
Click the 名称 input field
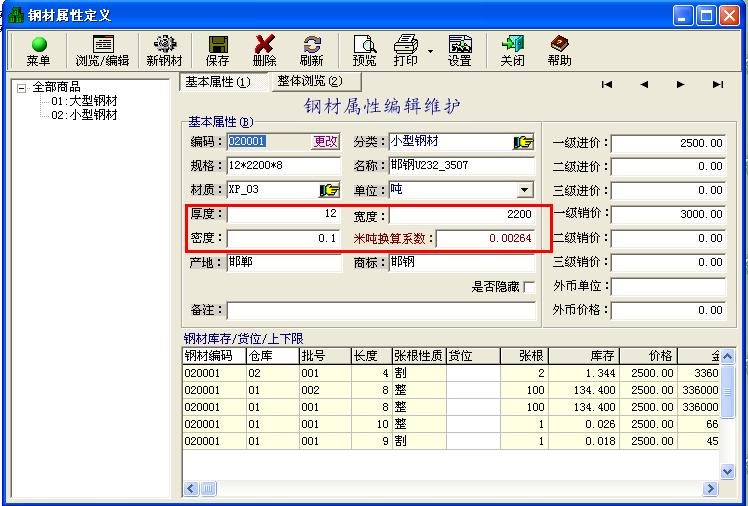click(x=462, y=166)
